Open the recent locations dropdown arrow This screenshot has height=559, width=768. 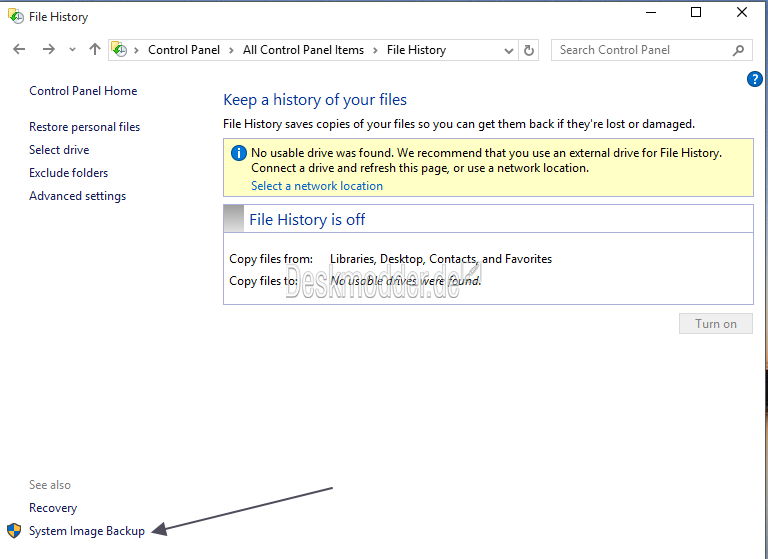pyautogui.click(x=72, y=50)
